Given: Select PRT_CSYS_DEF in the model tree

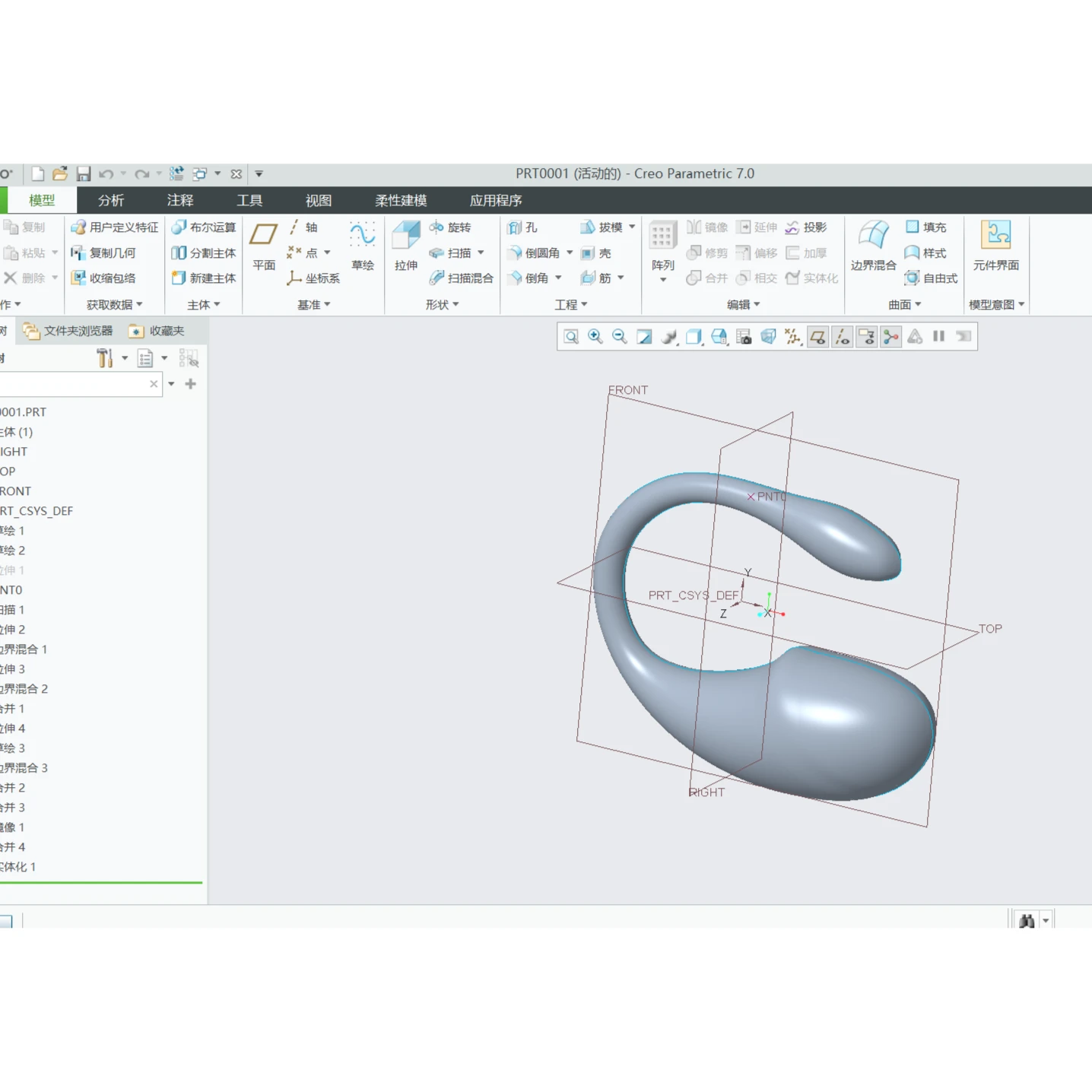Looking at the screenshot, I should 37,511.
